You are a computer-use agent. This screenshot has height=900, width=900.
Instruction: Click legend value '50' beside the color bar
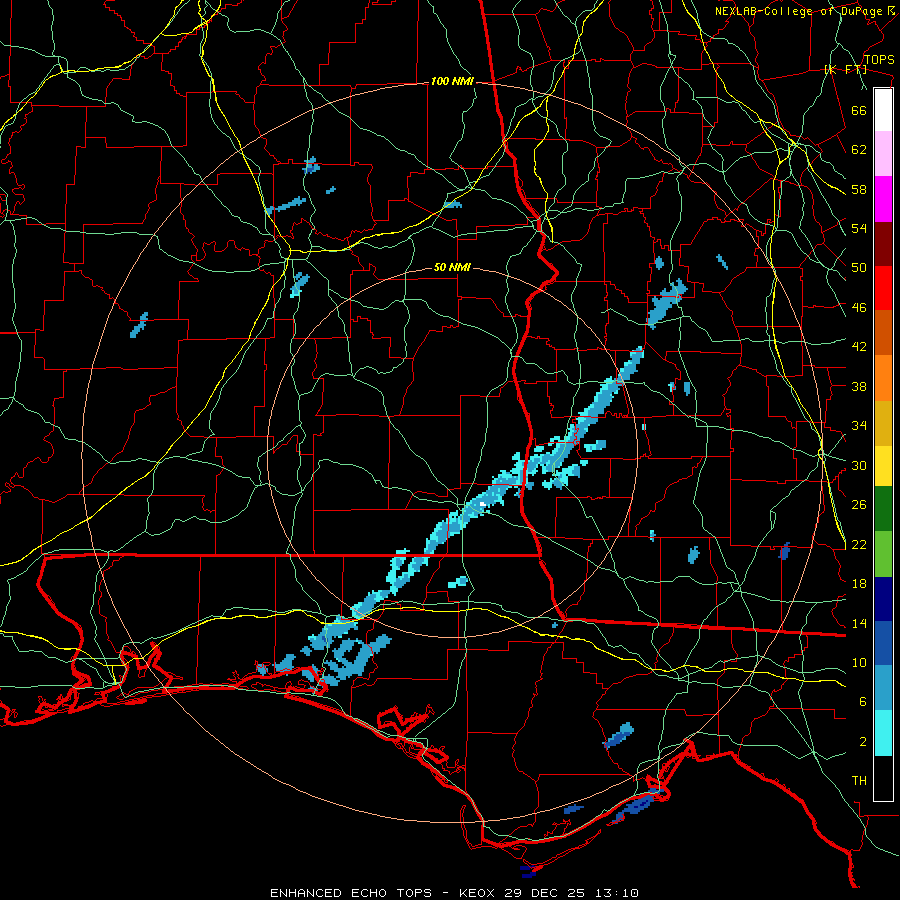coord(859,268)
